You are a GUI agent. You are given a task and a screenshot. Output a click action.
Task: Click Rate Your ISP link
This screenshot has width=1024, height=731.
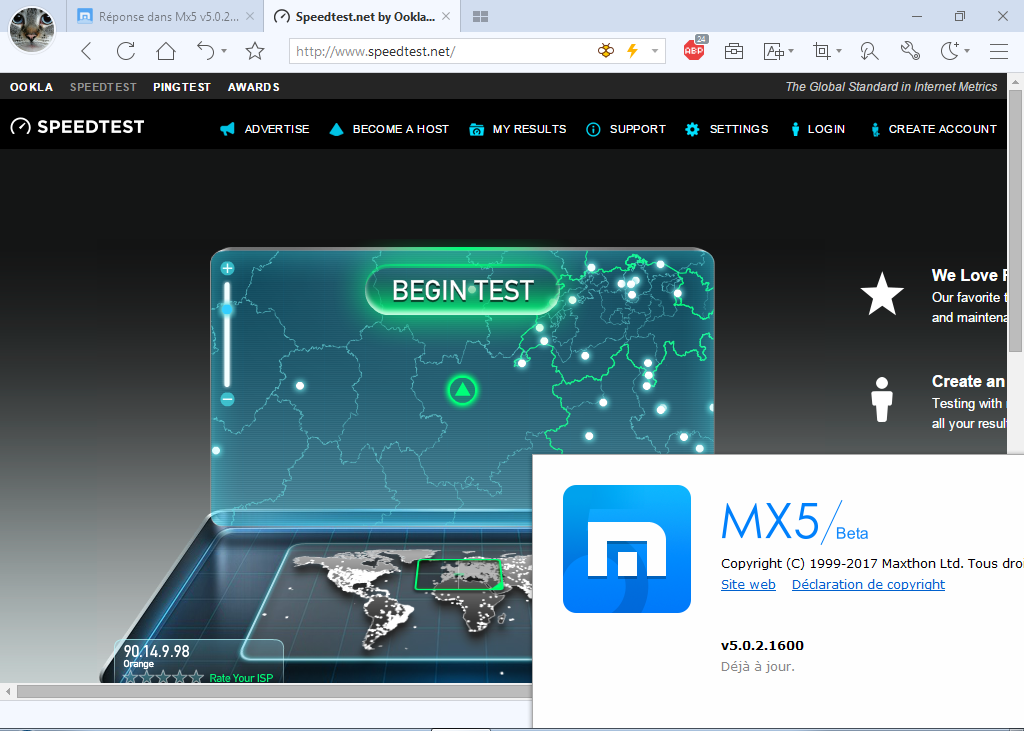coord(241,677)
